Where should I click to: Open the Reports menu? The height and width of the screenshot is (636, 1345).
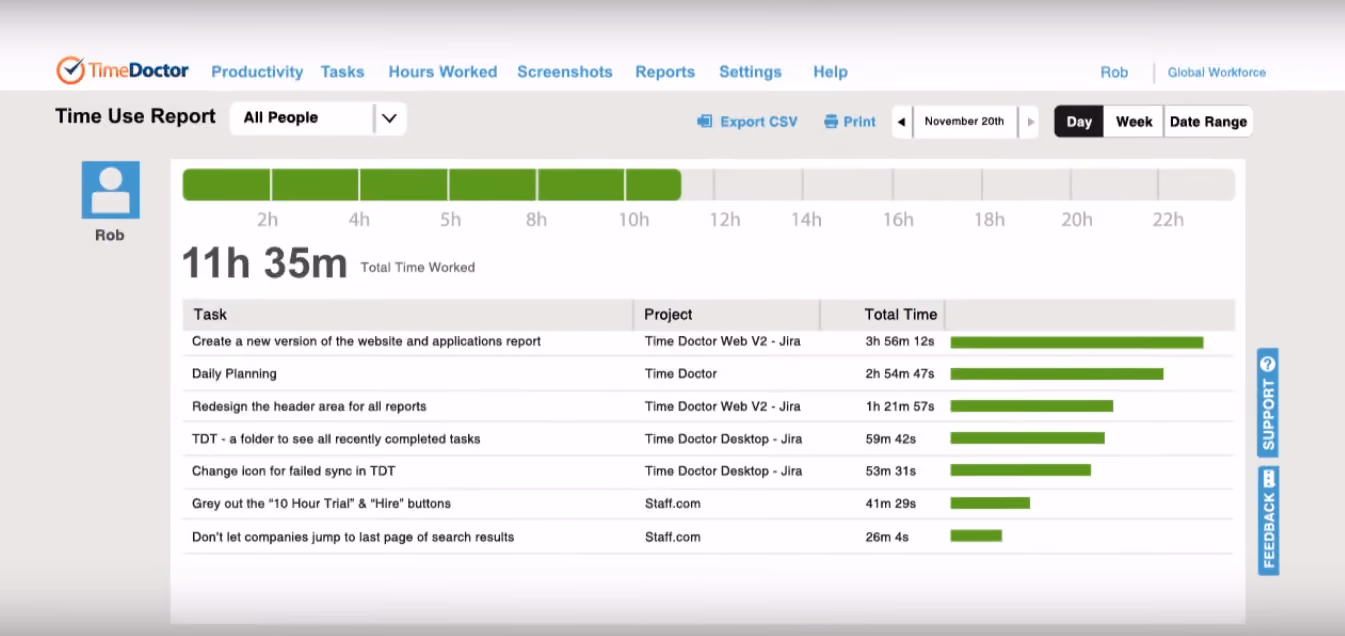[665, 72]
